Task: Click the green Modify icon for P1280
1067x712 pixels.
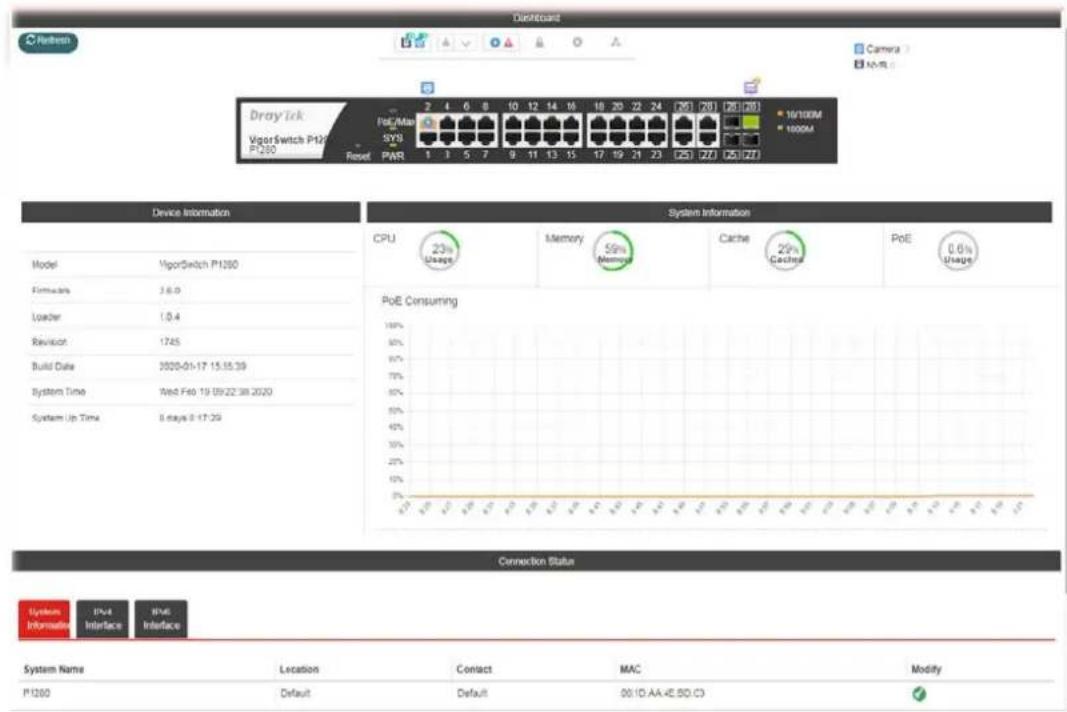Action: [919, 694]
